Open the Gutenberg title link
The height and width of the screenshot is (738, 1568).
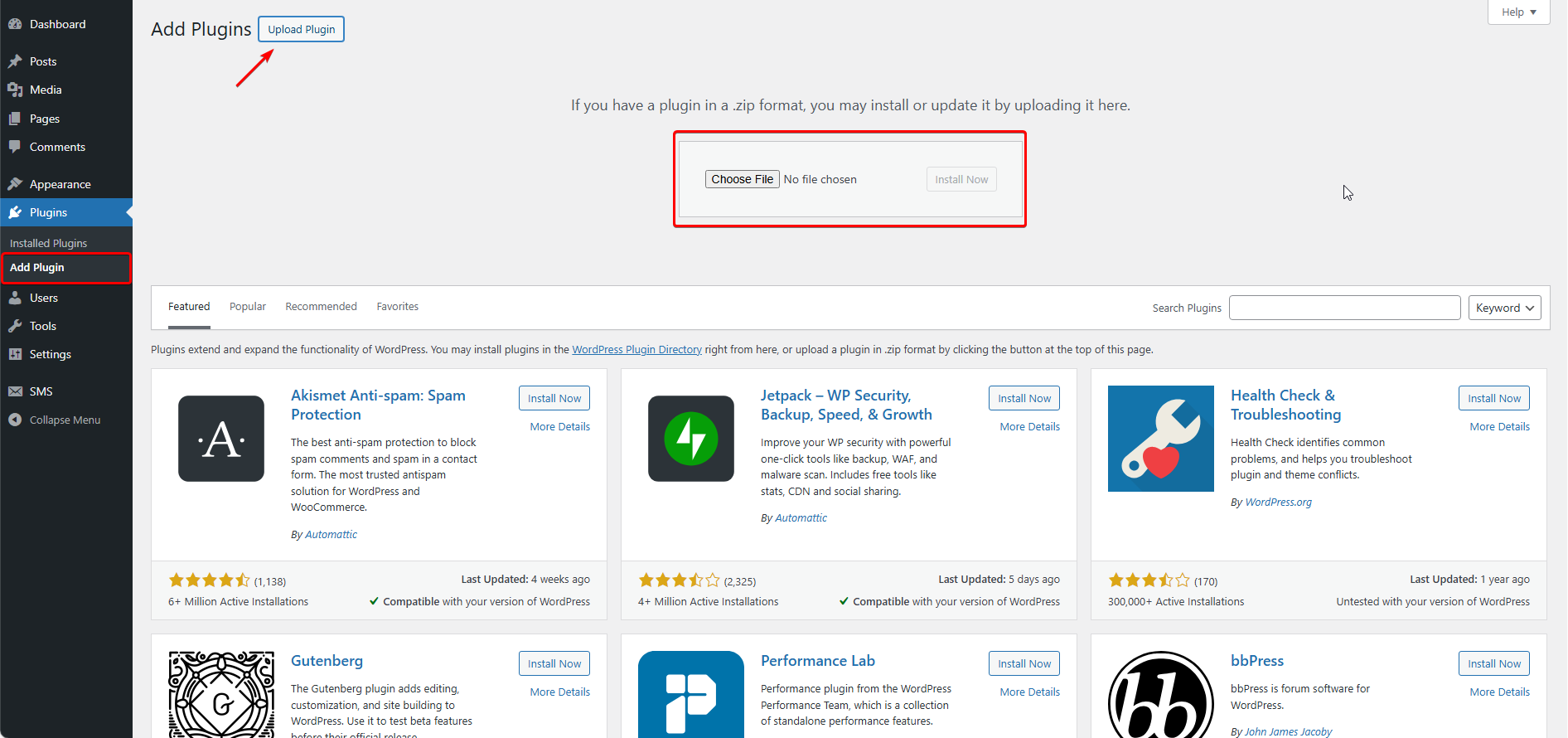327,661
